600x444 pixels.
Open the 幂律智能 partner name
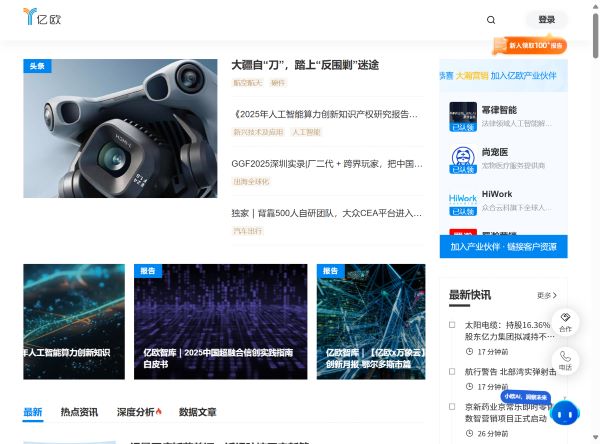coord(499,110)
